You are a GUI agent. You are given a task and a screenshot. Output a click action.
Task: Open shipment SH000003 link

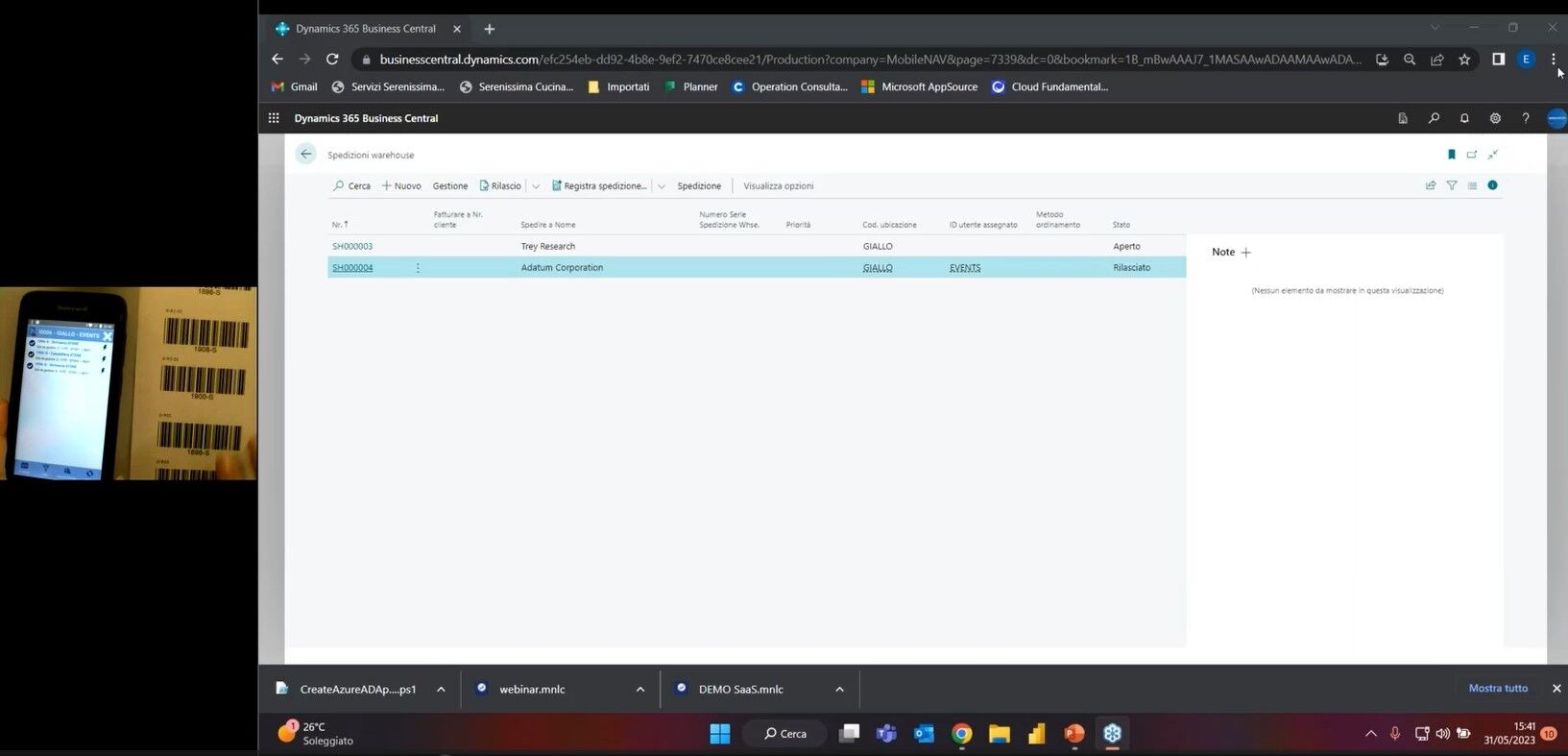point(352,247)
